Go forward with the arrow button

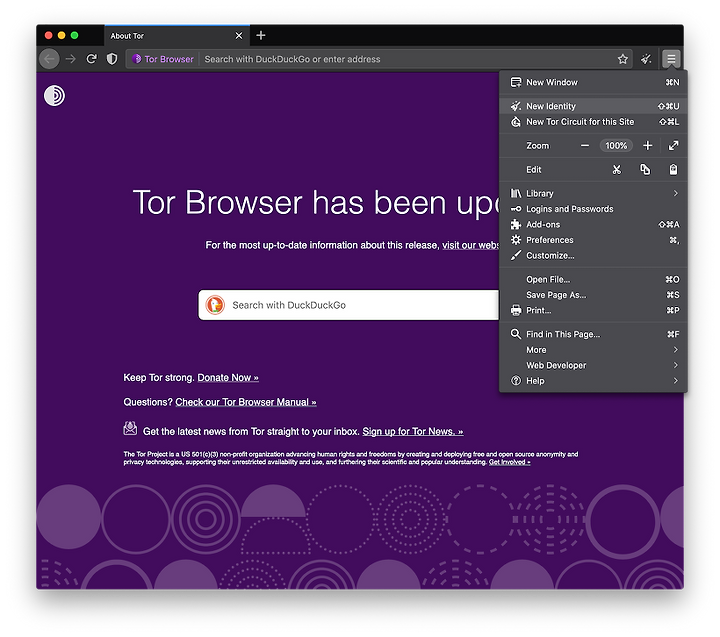point(70,59)
